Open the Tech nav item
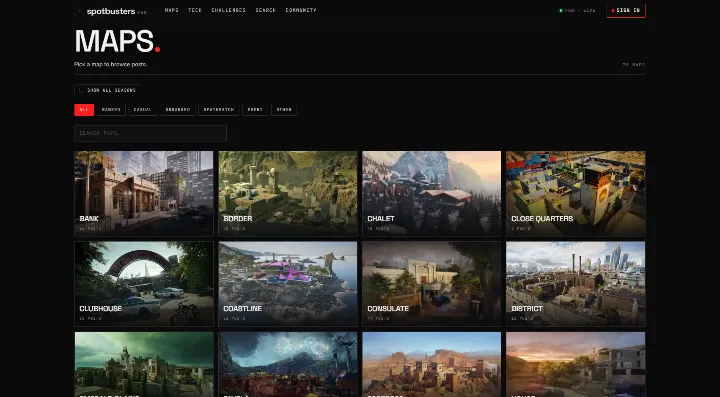 click(x=195, y=10)
